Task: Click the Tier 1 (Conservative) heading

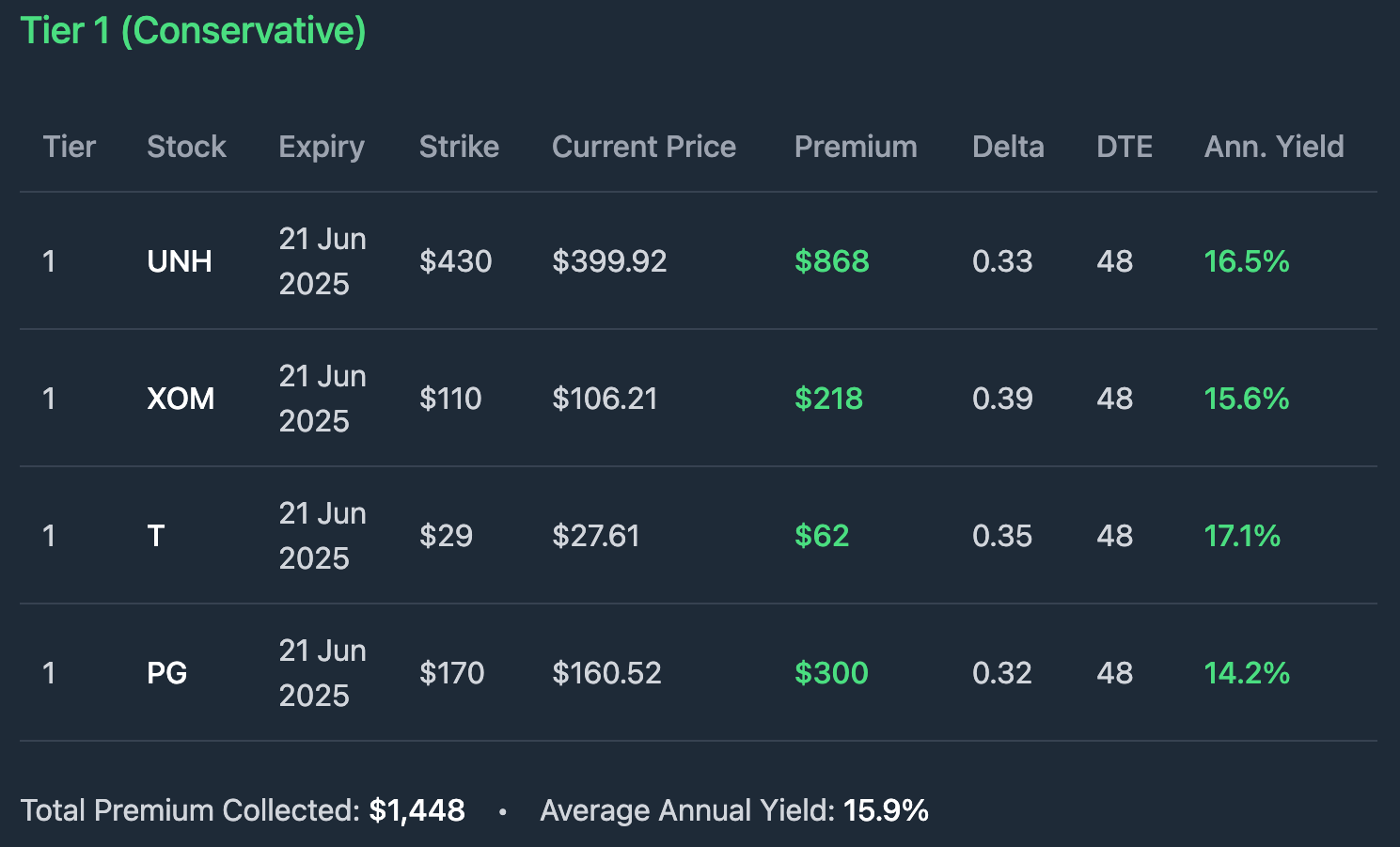Action: click(x=193, y=31)
